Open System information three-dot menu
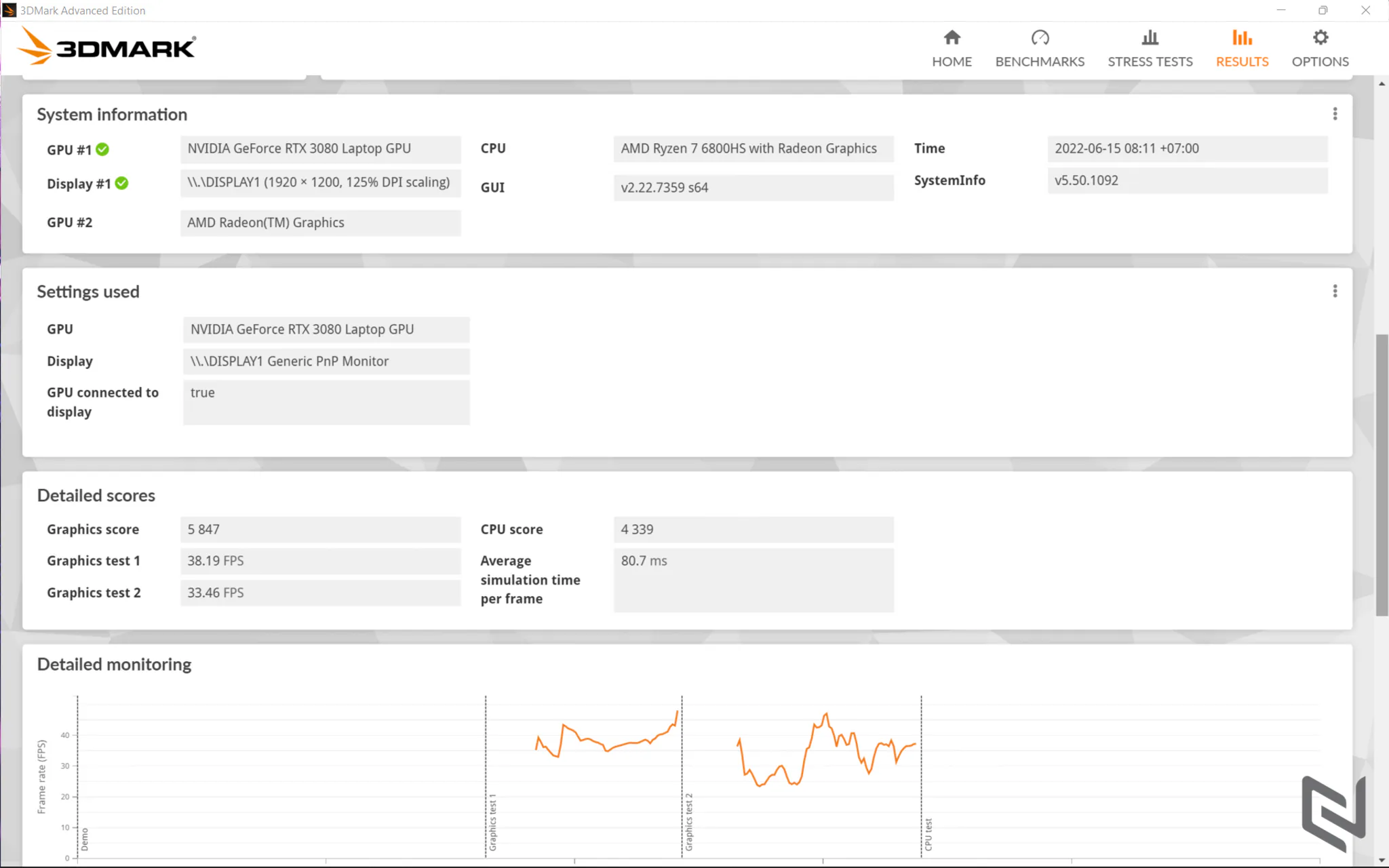 point(1335,114)
